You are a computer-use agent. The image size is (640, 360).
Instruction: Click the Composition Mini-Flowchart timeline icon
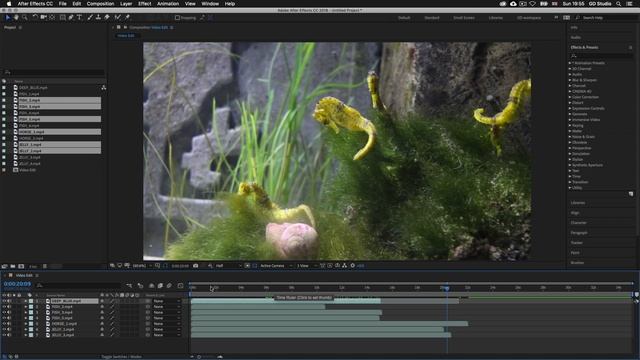129,286
